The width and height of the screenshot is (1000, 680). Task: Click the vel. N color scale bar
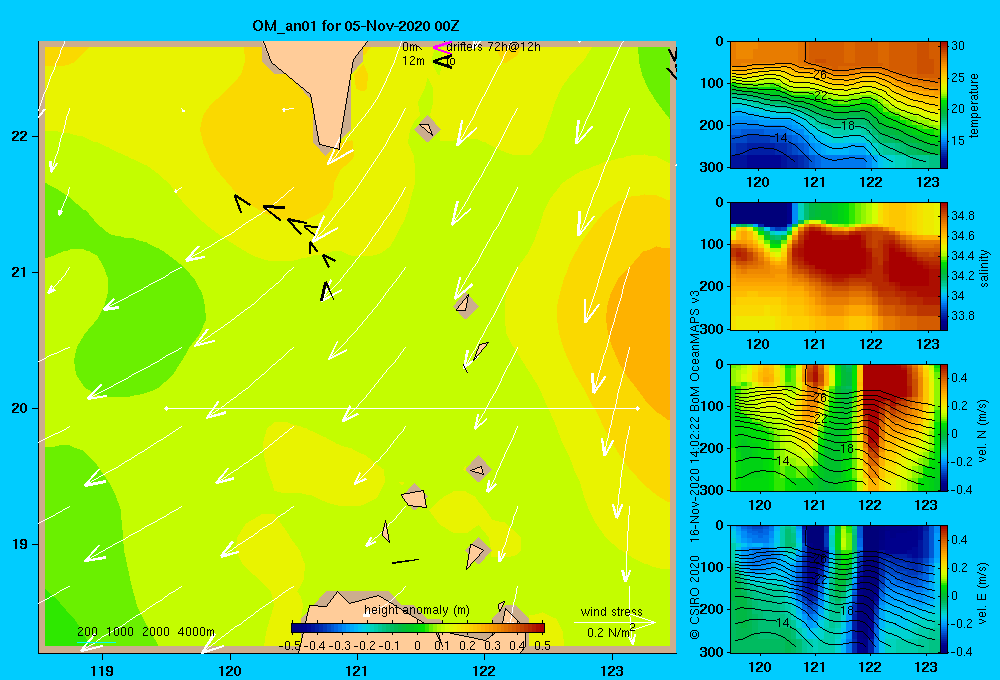click(x=943, y=427)
